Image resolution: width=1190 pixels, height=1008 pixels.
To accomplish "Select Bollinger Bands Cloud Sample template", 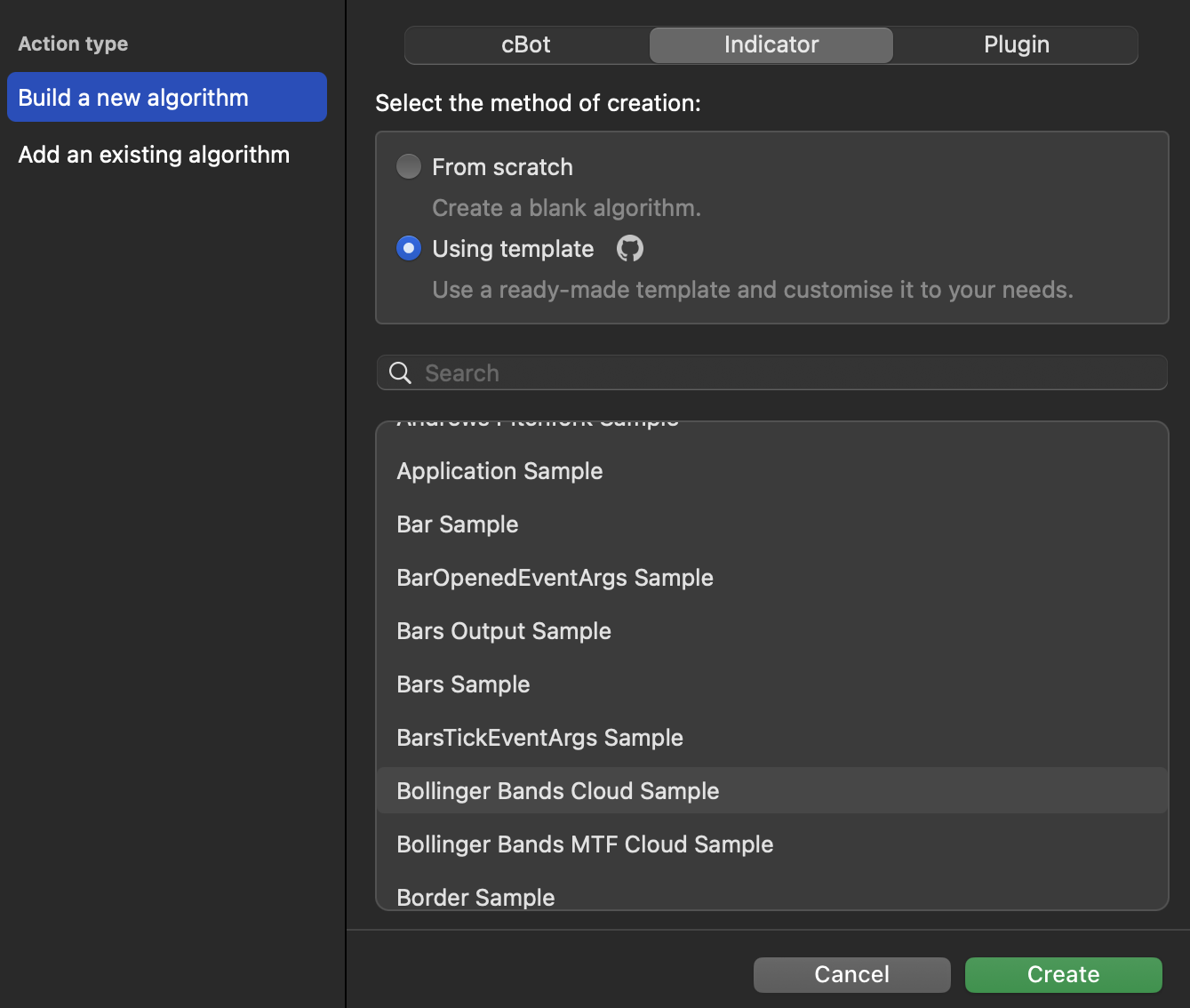I will point(557,791).
